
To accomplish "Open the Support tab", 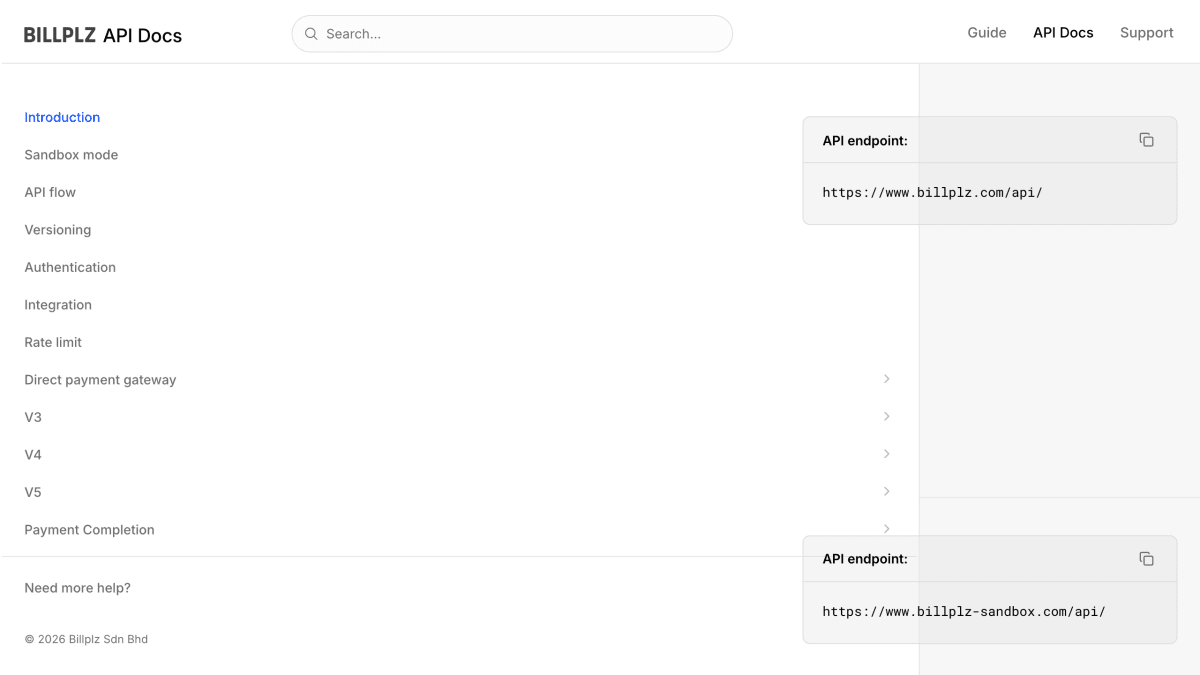I will click(1147, 33).
